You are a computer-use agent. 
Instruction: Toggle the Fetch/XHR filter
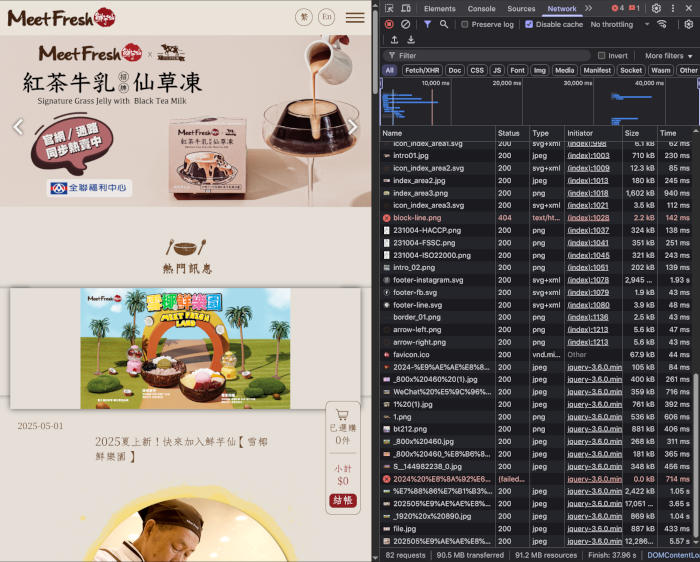422,70
